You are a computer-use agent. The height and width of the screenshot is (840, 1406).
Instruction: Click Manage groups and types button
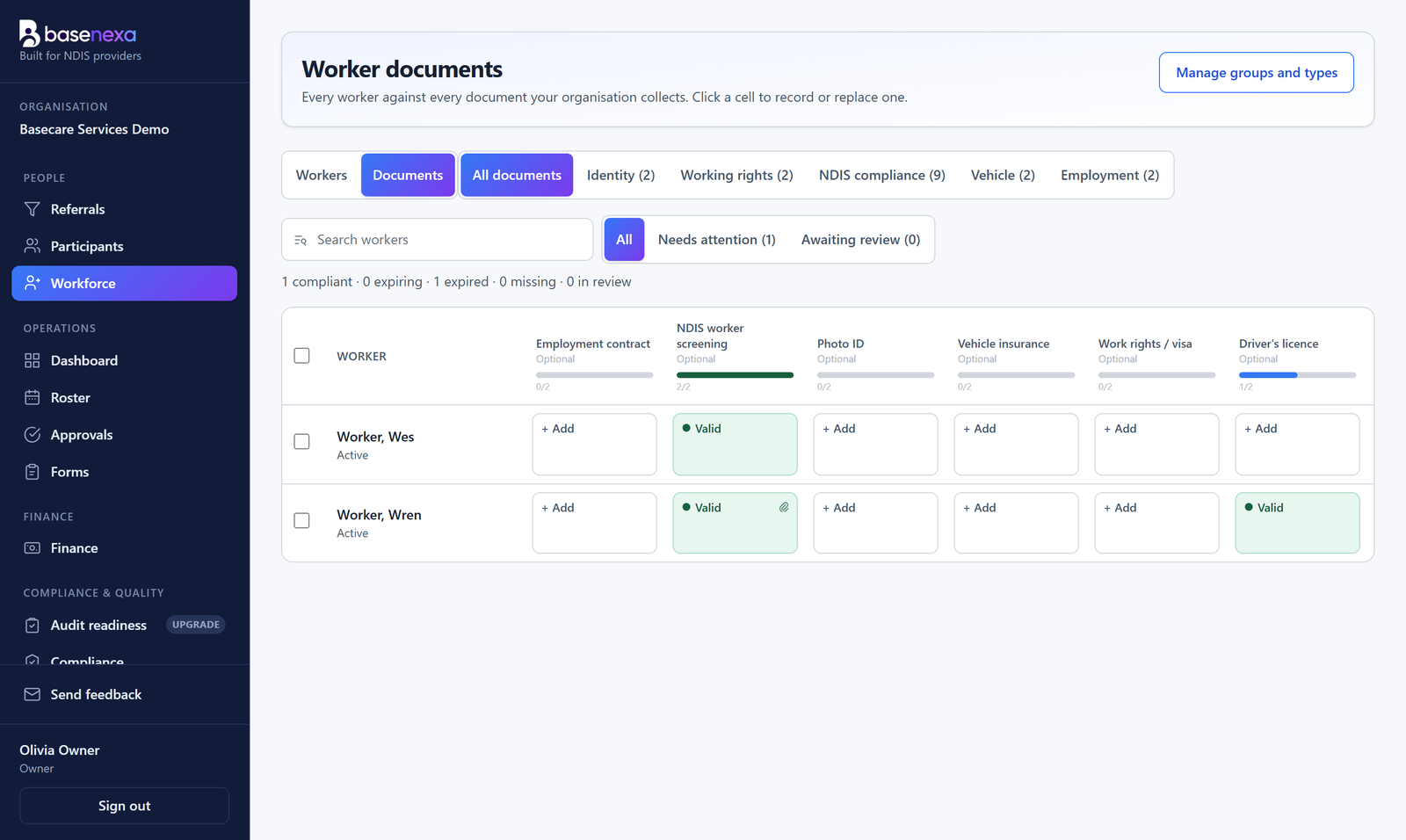[x=1257, y=72]
